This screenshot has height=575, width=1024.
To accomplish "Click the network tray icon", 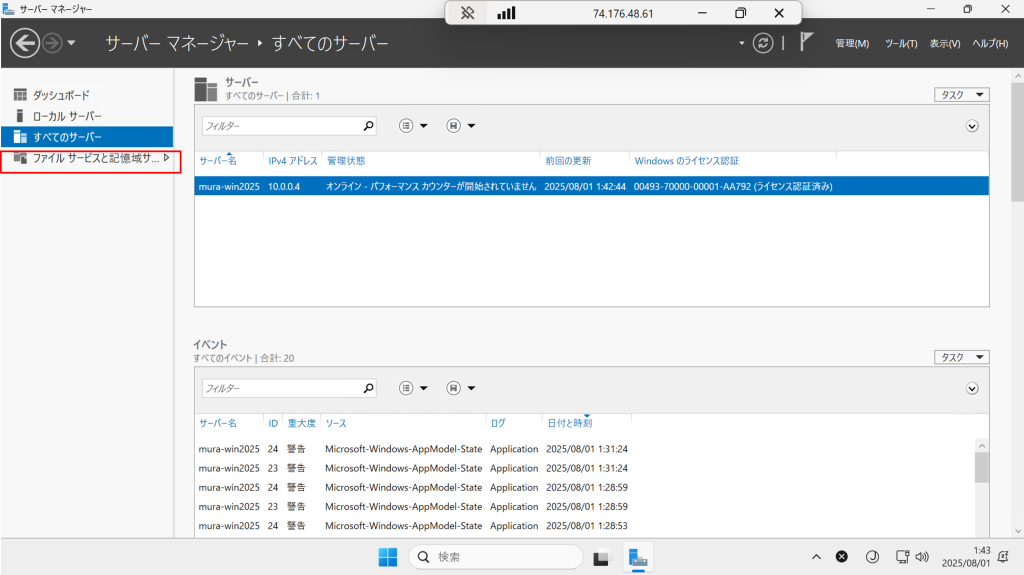I will coord(902,557).
